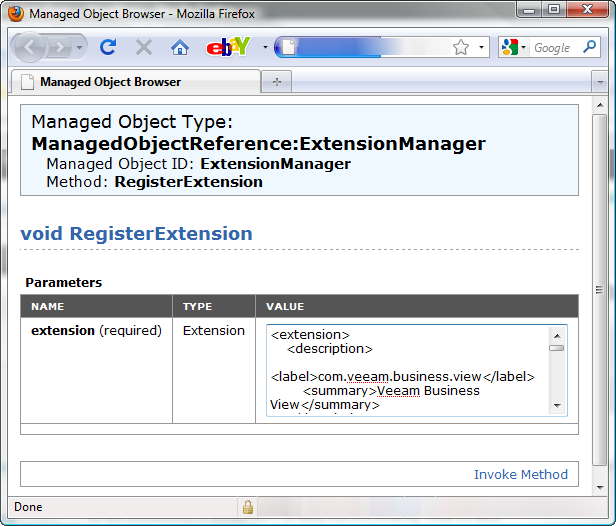Viewport: 616px width, 526px height.
Task: Click the text area scroll up arrow
Action: (x=557, y=335)
